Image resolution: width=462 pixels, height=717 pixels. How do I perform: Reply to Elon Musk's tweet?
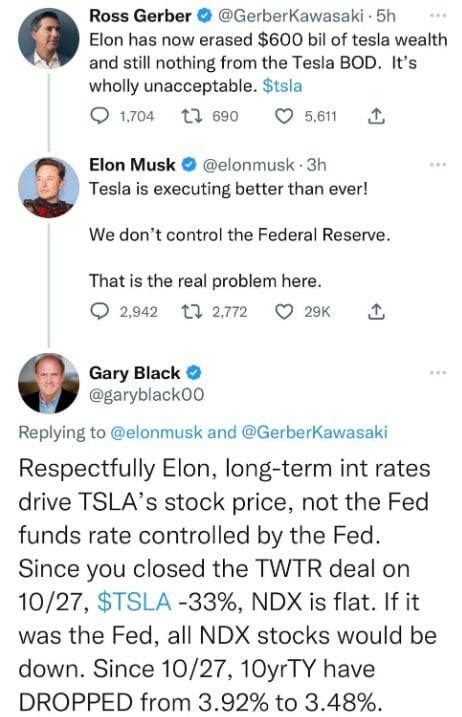[99, 311]
